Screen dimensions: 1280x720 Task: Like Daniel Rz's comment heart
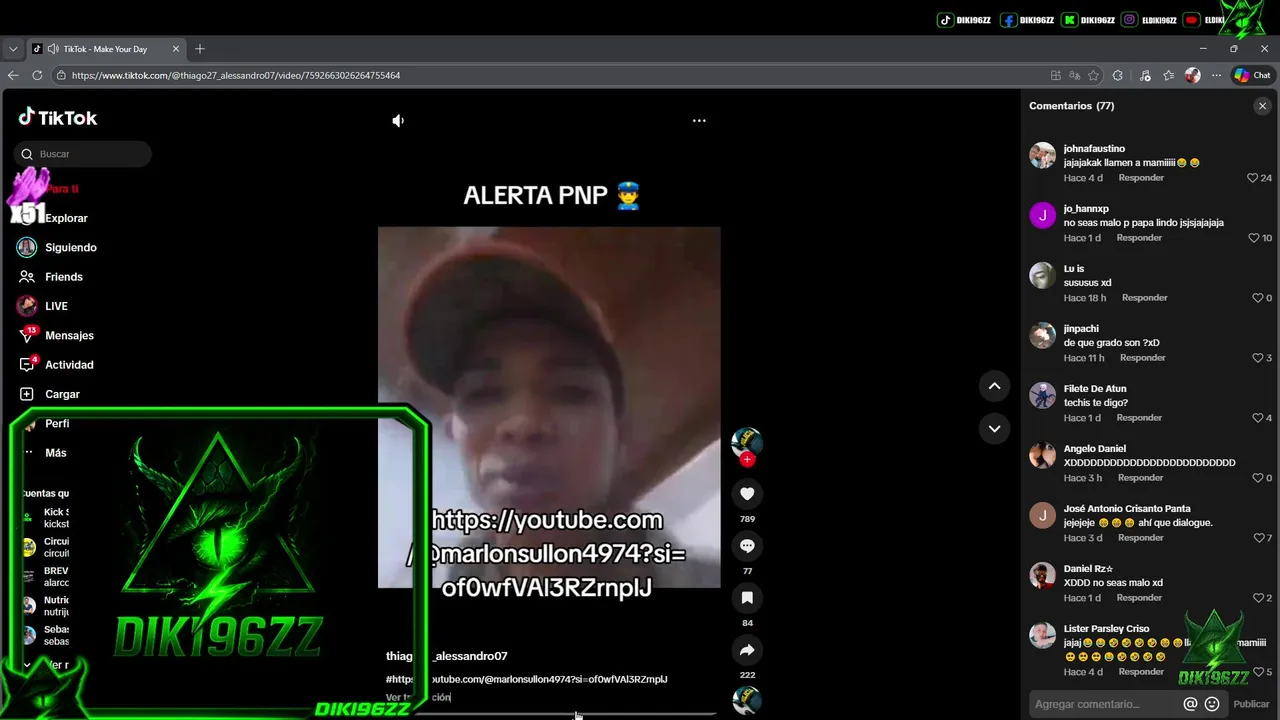[x=1257, y=598]
